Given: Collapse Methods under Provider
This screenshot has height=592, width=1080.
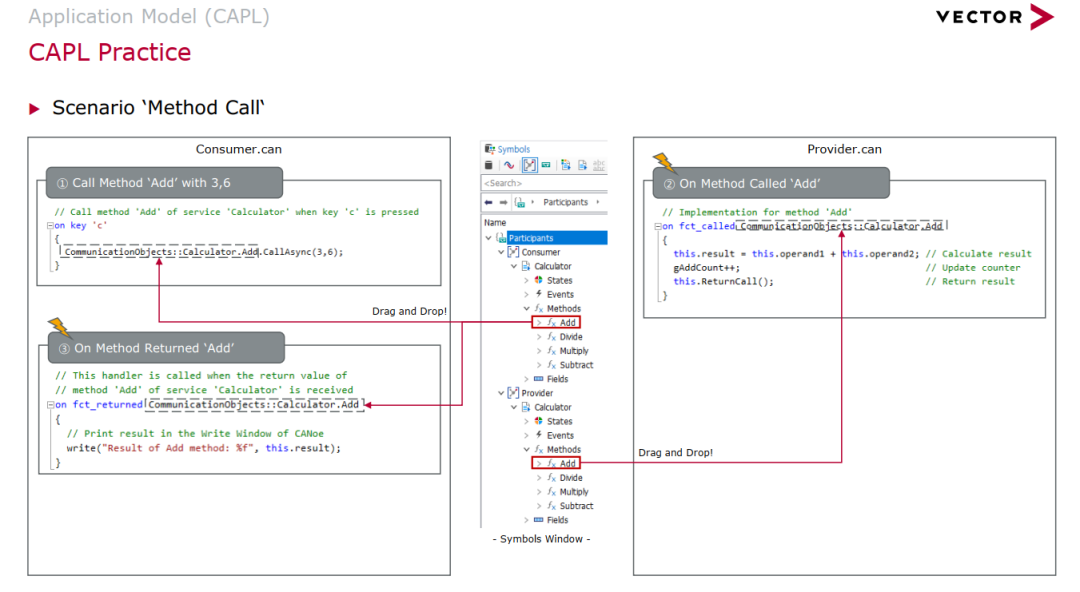Looking at the screenshot, I should pyautogui.click(x=526, y=449).
